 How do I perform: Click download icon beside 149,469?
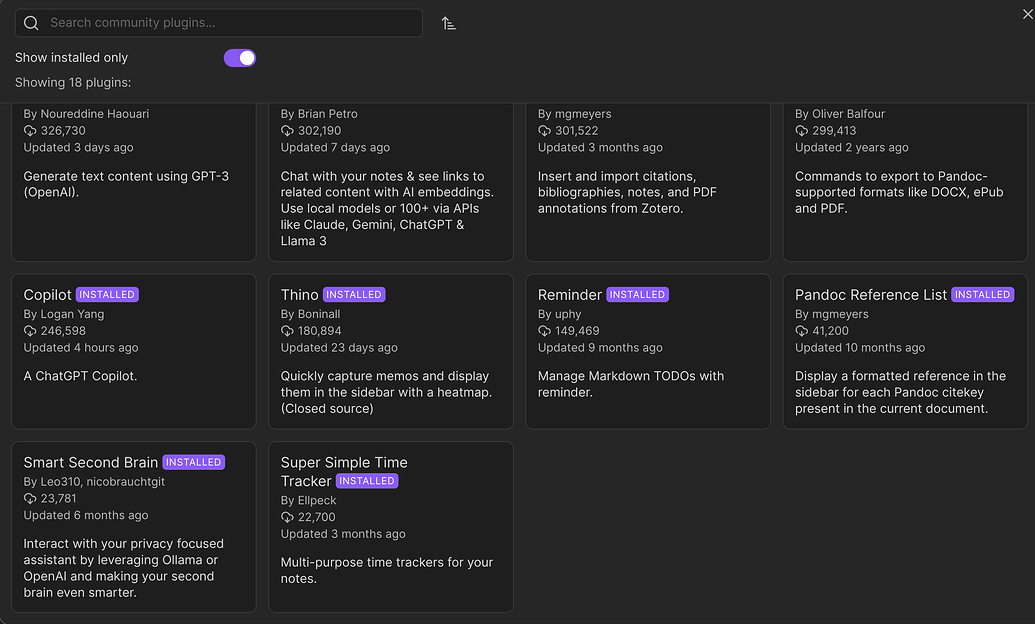tap(545, 331)
